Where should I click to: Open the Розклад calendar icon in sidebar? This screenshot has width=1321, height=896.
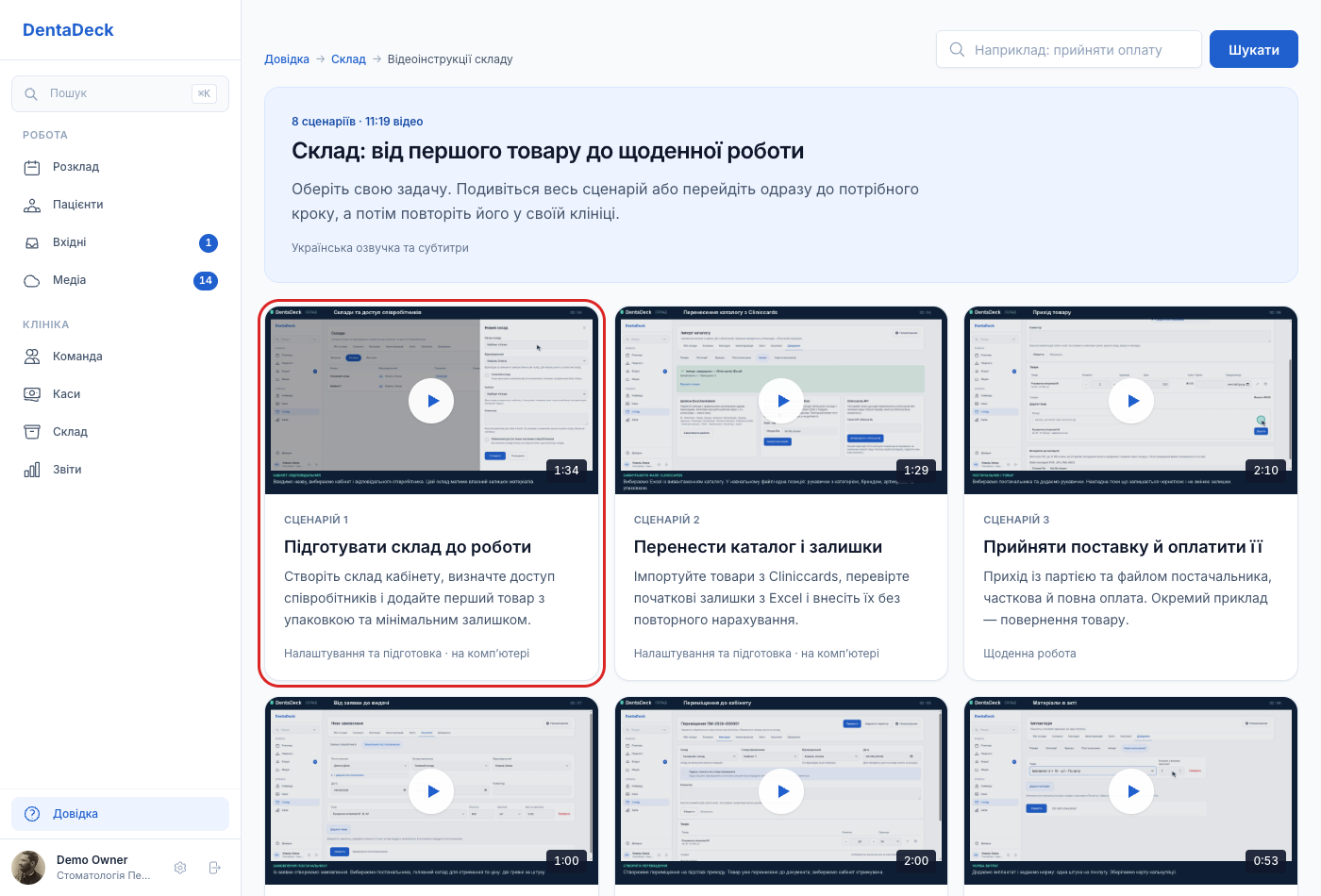32,168
